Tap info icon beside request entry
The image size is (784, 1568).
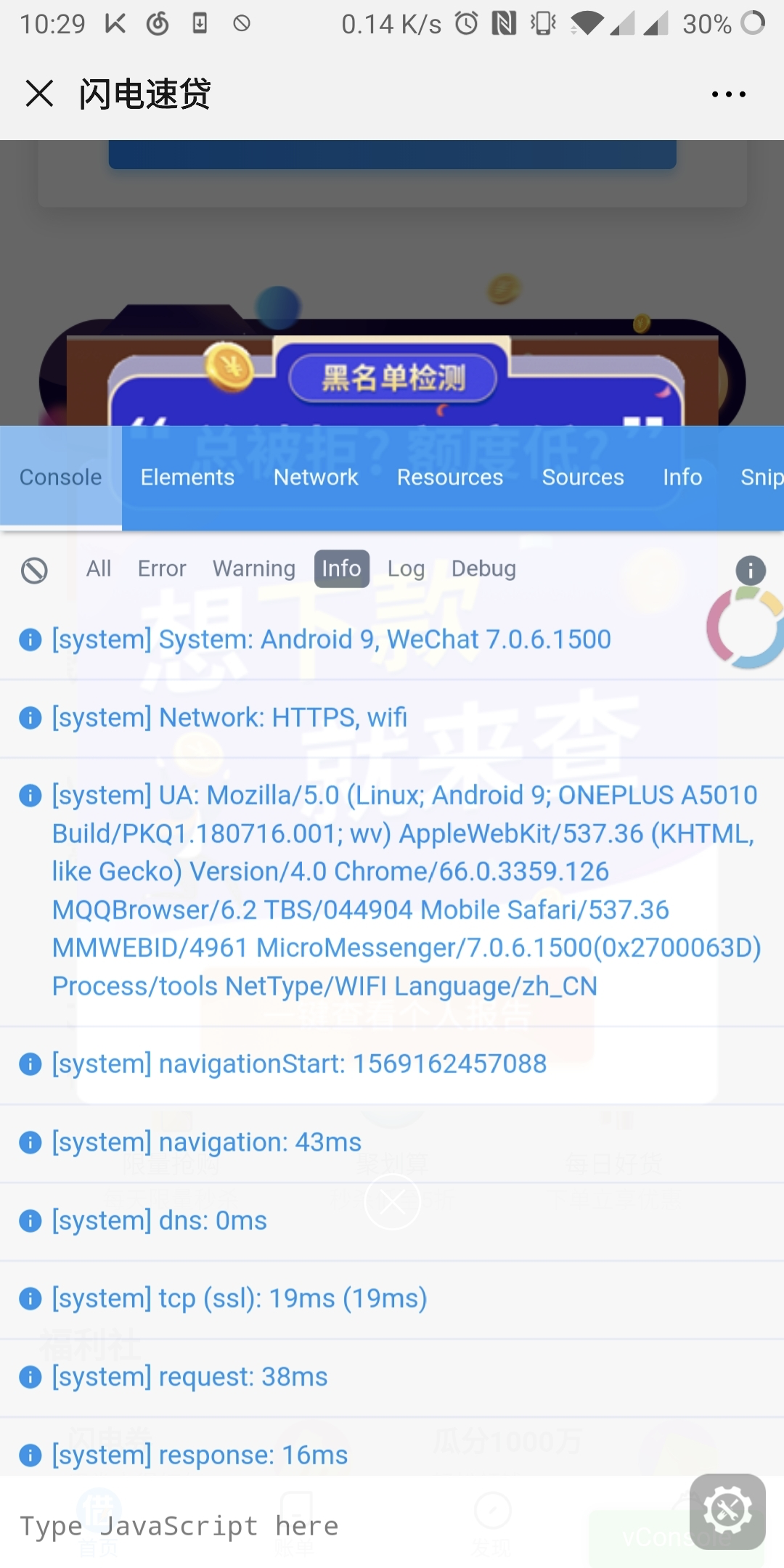30,1378
